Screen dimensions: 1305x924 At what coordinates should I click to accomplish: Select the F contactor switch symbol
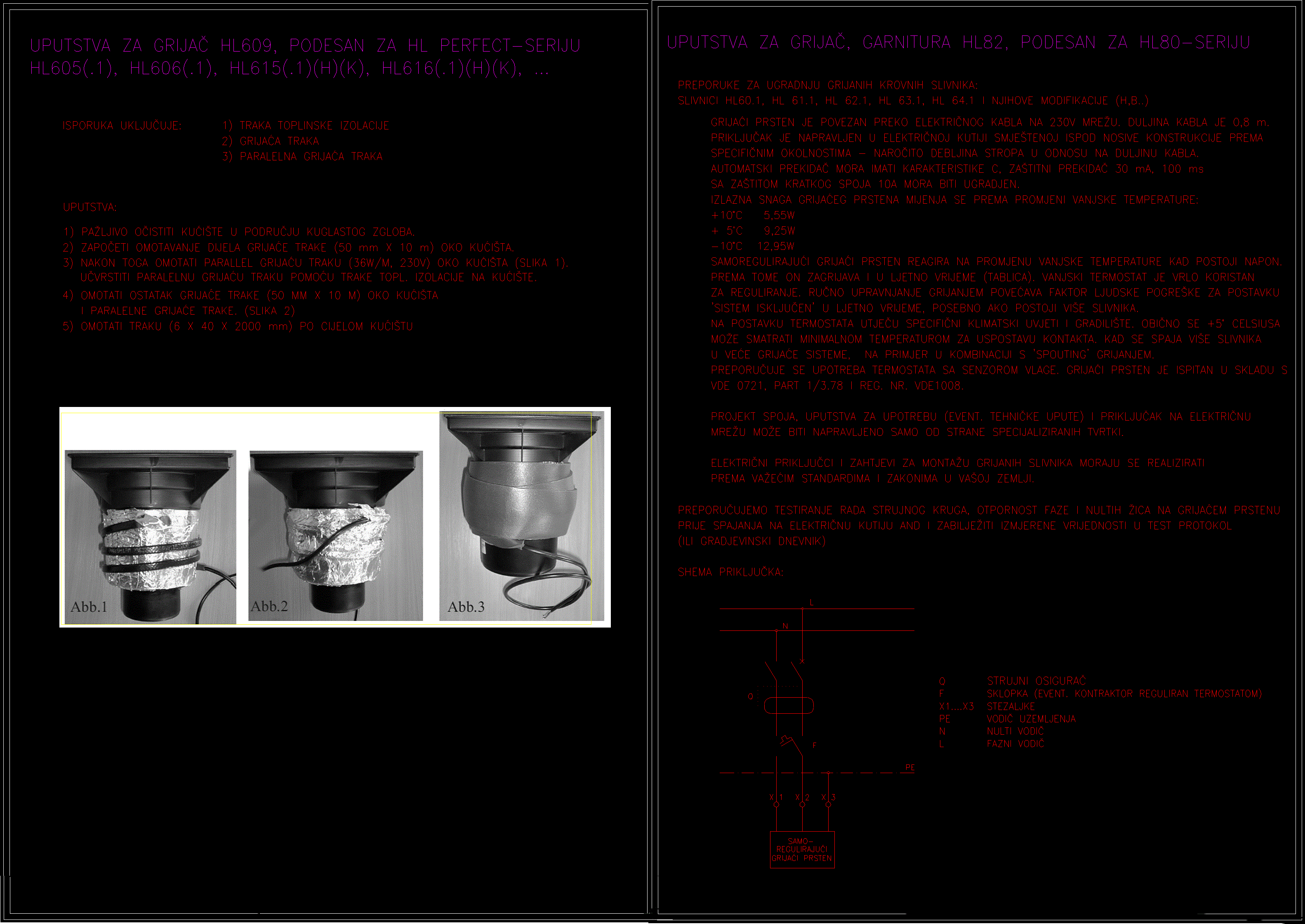click(x=791, y=745)
